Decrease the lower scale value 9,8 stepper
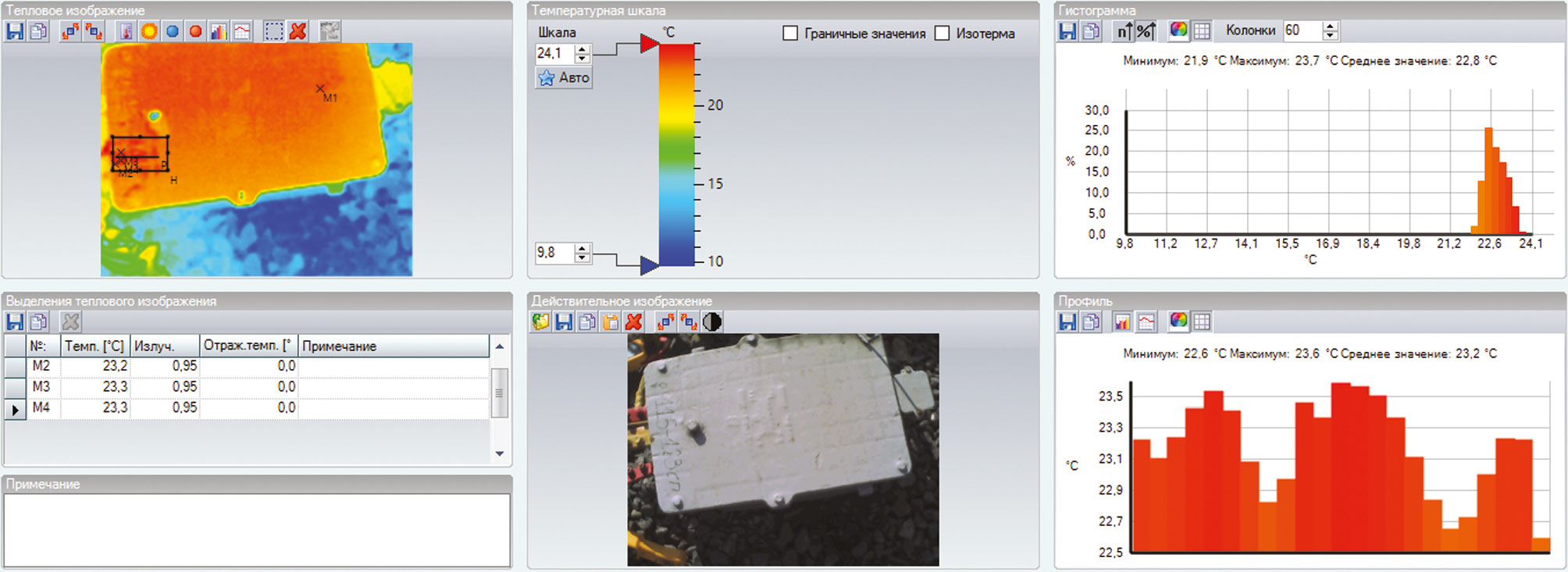Image resolution: width=1568 pixels, height=572 pixels. (582, 258)
